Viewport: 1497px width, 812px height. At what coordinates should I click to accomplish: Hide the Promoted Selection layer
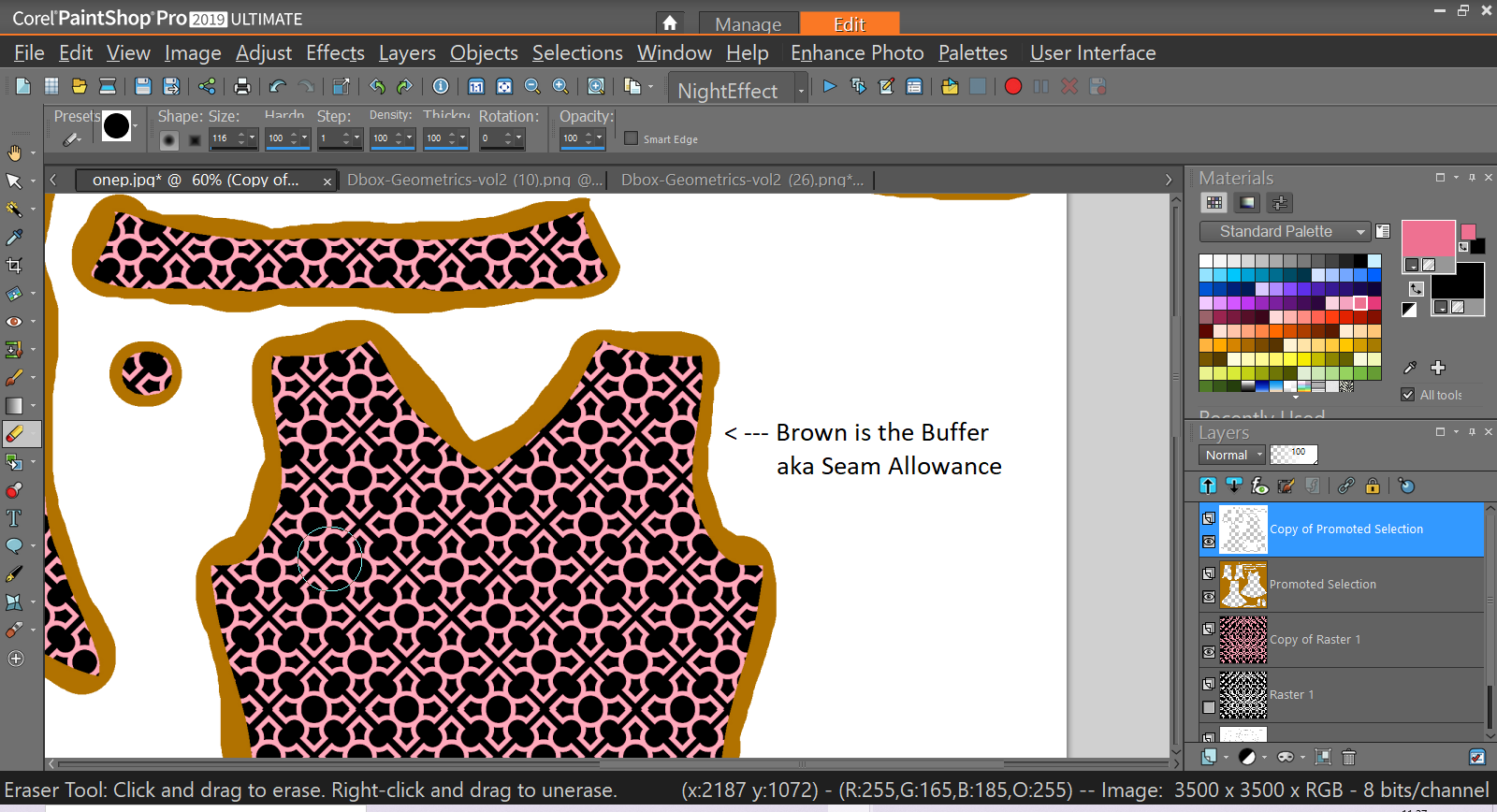pos(1209,597)
